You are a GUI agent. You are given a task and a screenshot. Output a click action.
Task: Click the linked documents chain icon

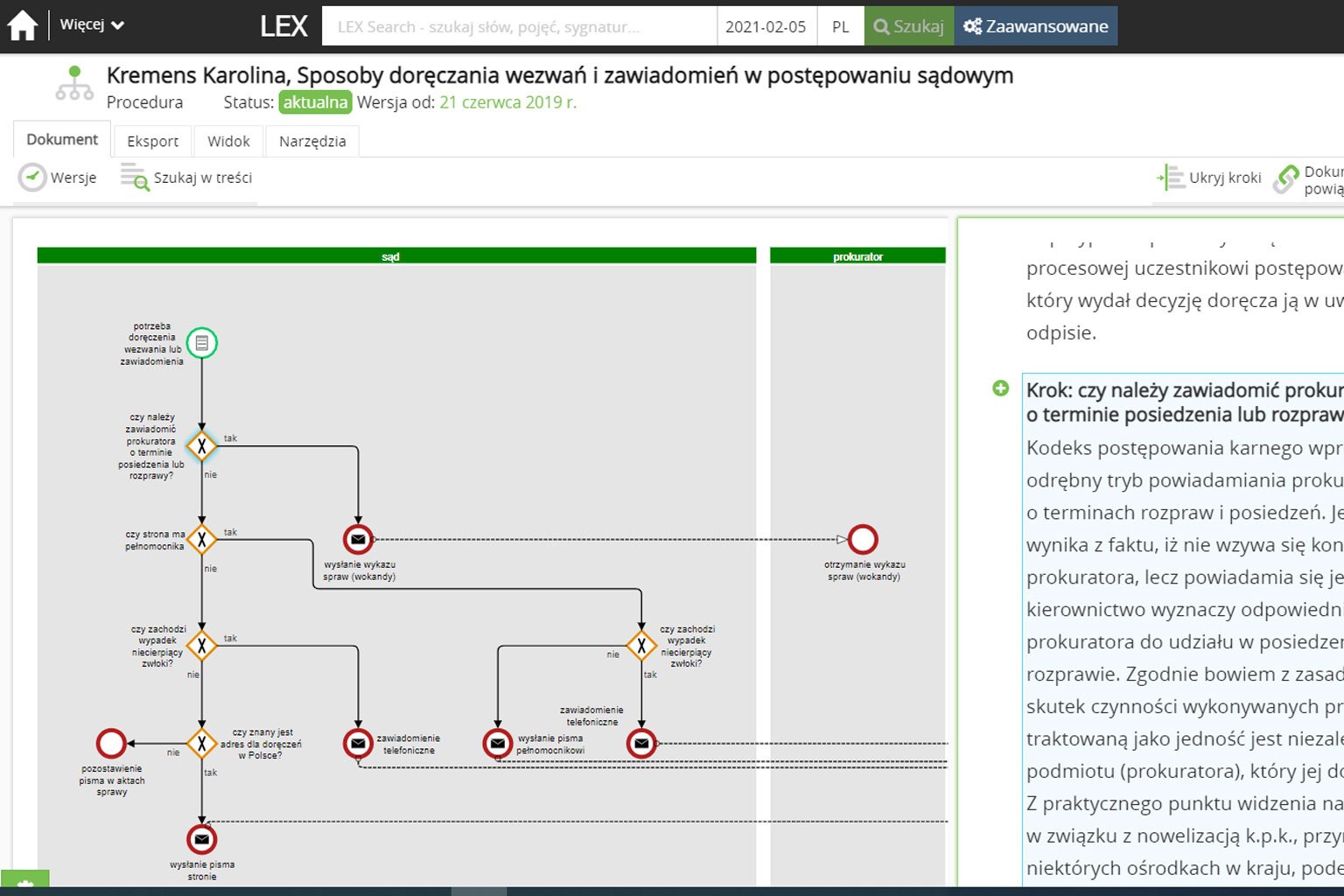tap(1286, 178)
